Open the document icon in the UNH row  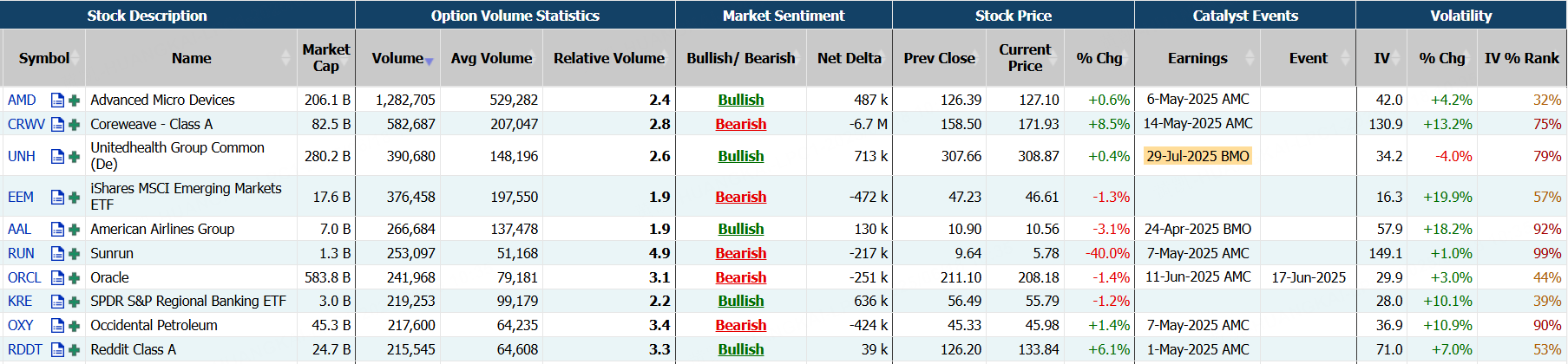pos(57,157)
